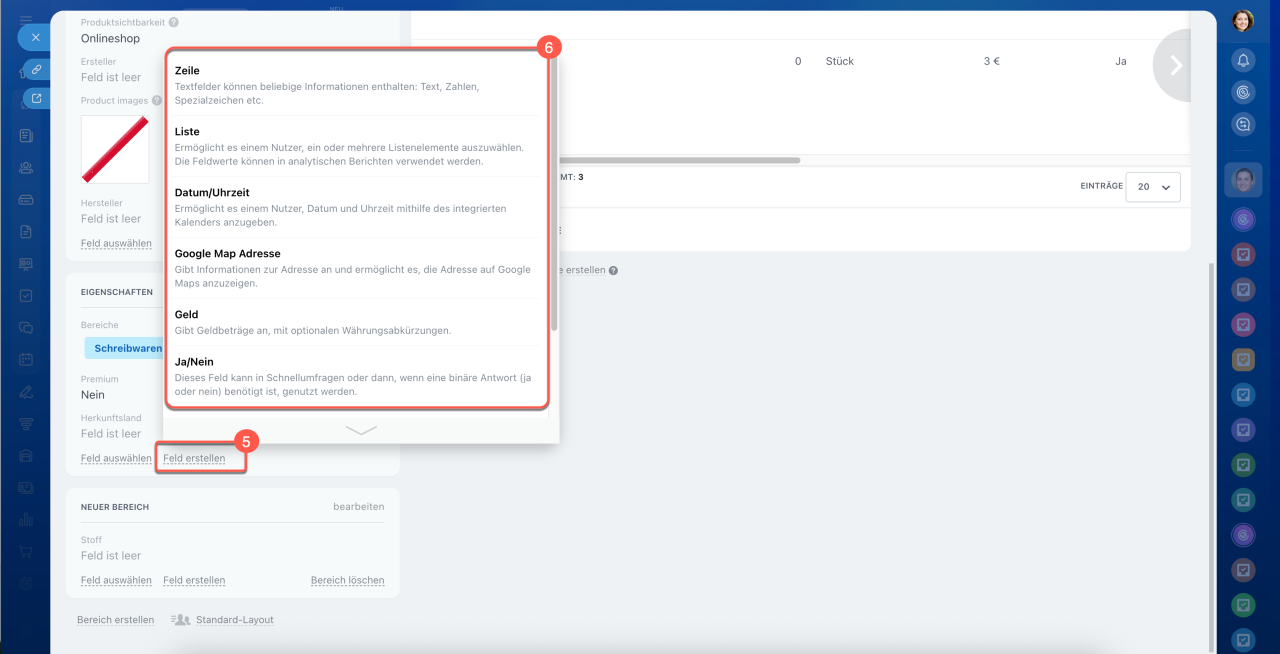Open the Einträge 20 dropdown

point(1152,187)
